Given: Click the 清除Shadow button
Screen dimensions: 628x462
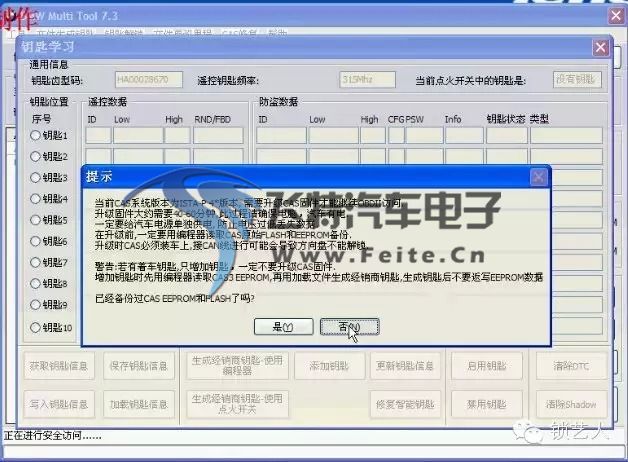Looking at the screenshot, I should [x=571, y=404].
